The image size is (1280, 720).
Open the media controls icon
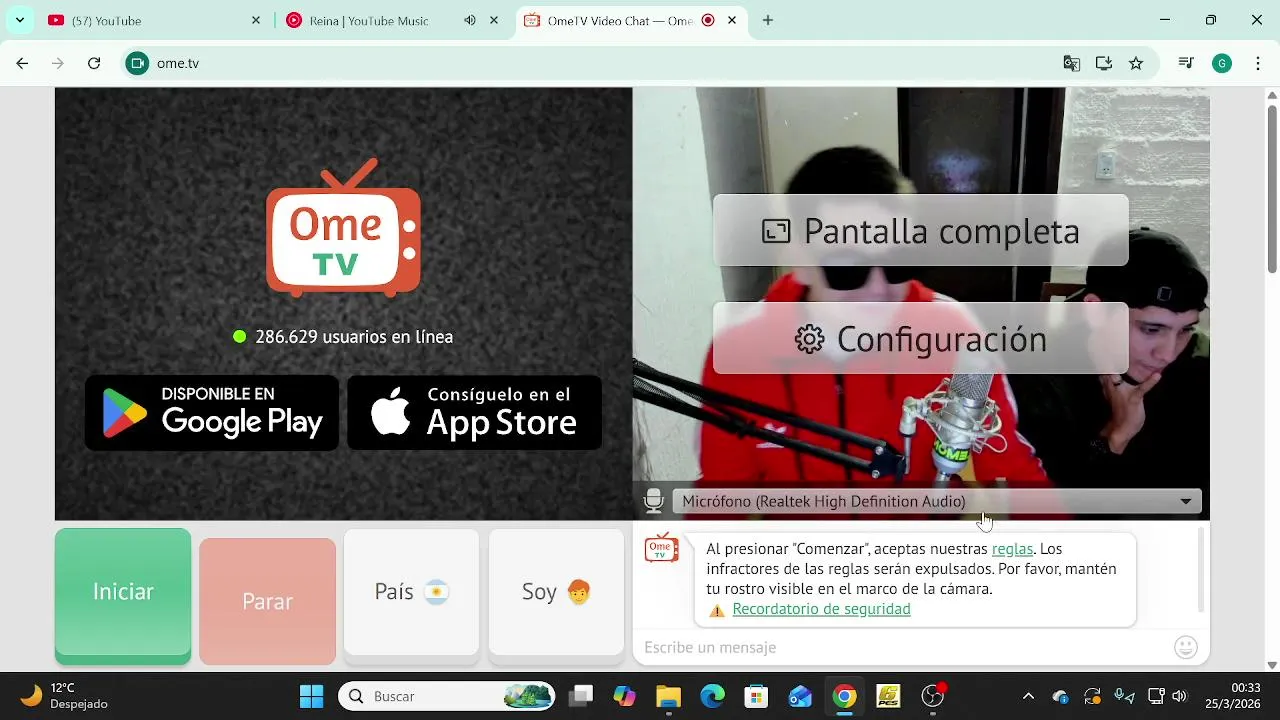tap(1187, 63)
